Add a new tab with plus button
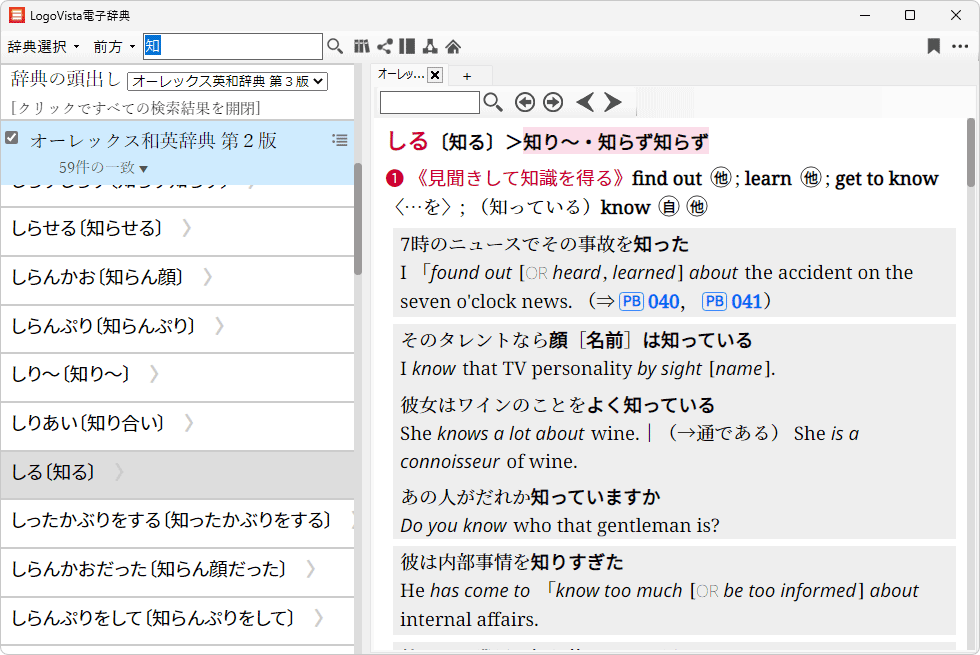The image size is (980, 655). coord(466,75)
